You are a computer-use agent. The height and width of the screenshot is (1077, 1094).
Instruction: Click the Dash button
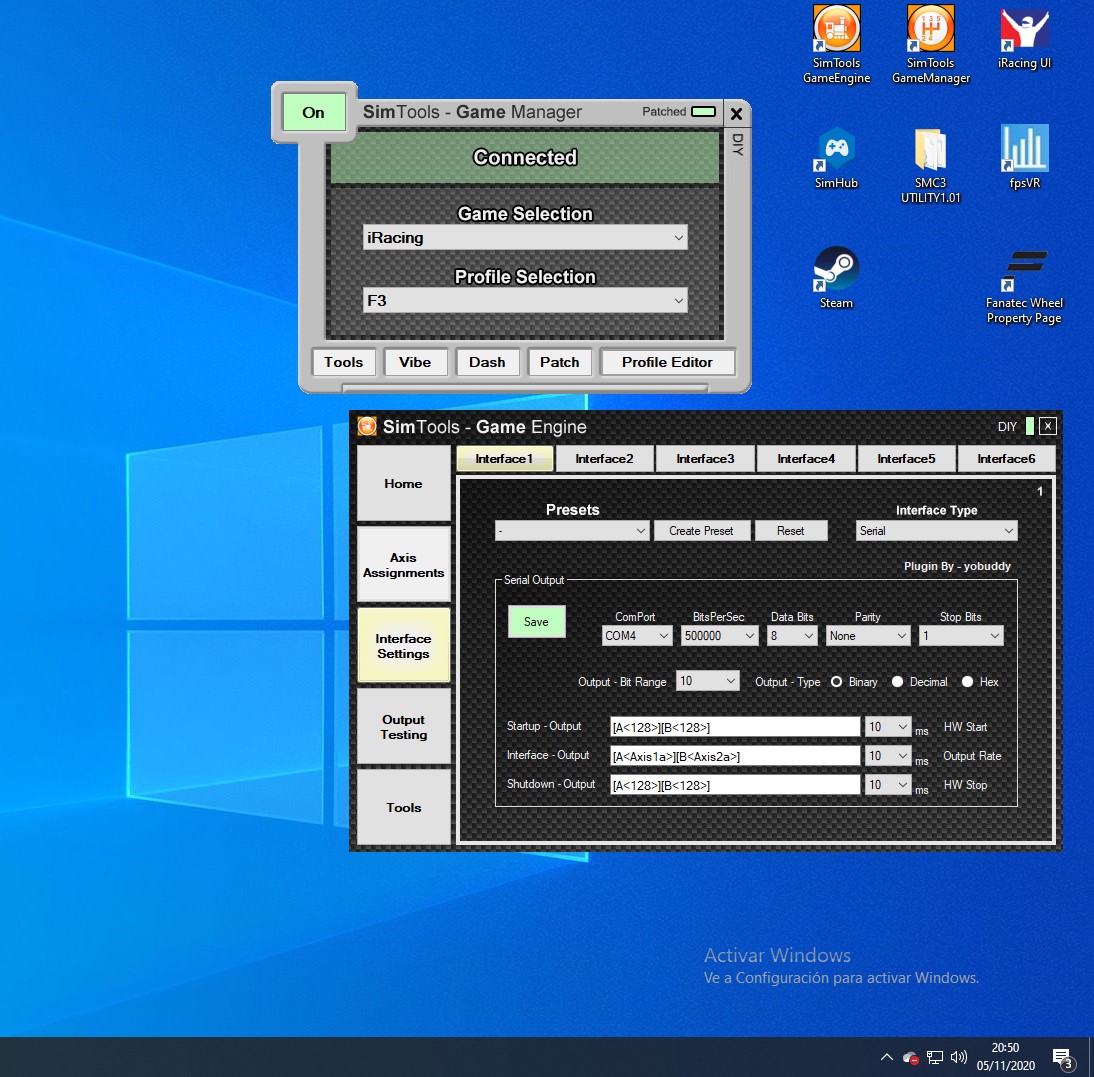pyautogui.click(x=487, y=362)
